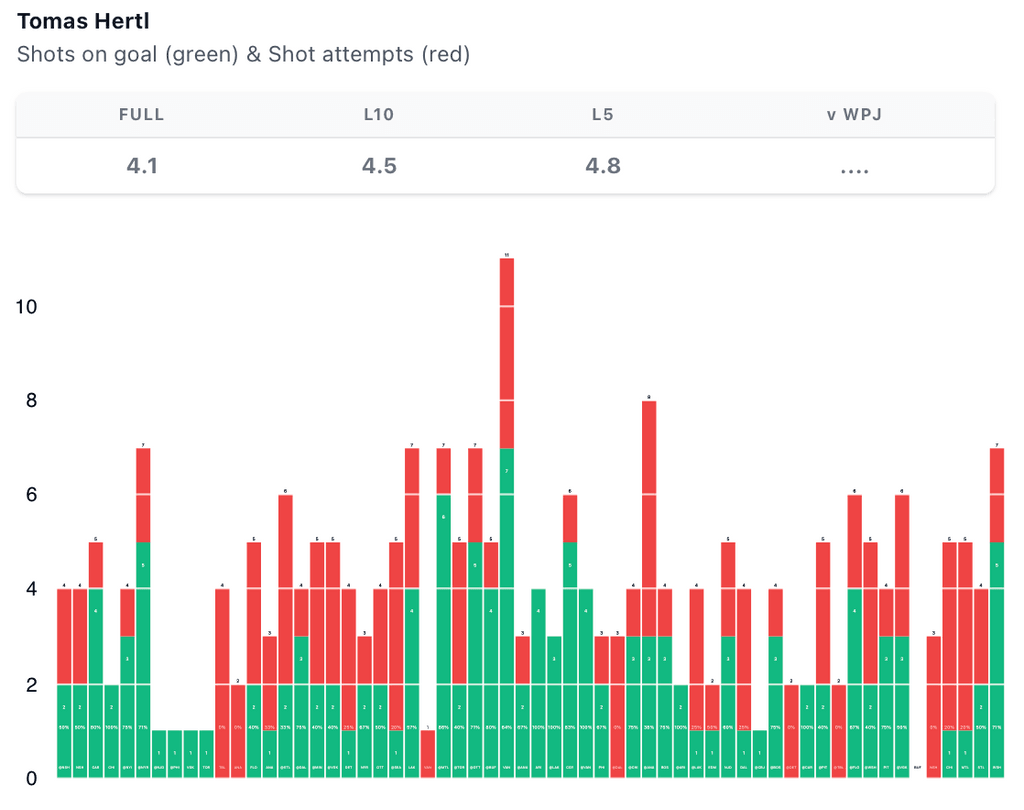
Task: Click the 4.8 average under L5
Action: [603, 166]
